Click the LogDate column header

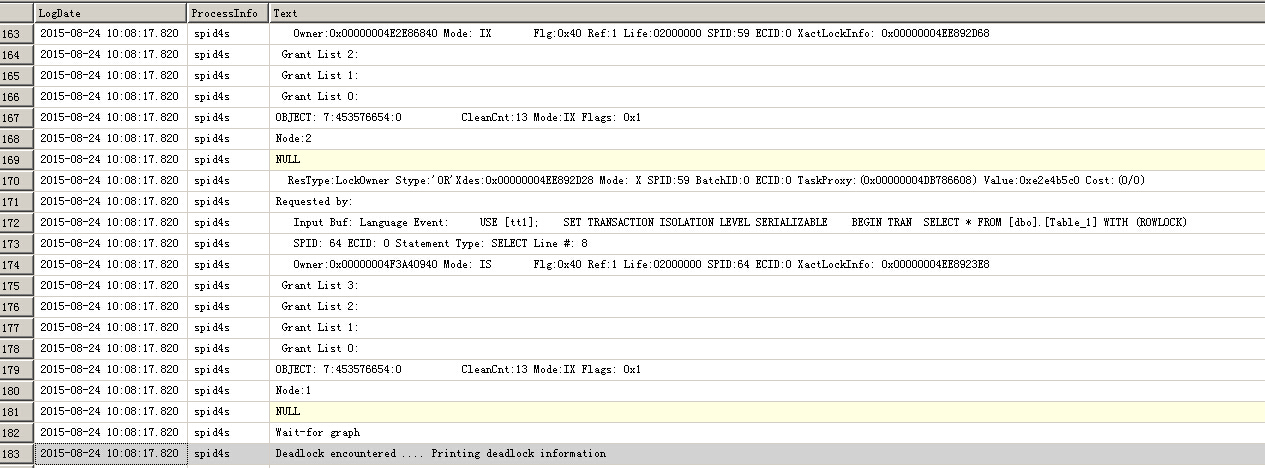pos(111,13)
